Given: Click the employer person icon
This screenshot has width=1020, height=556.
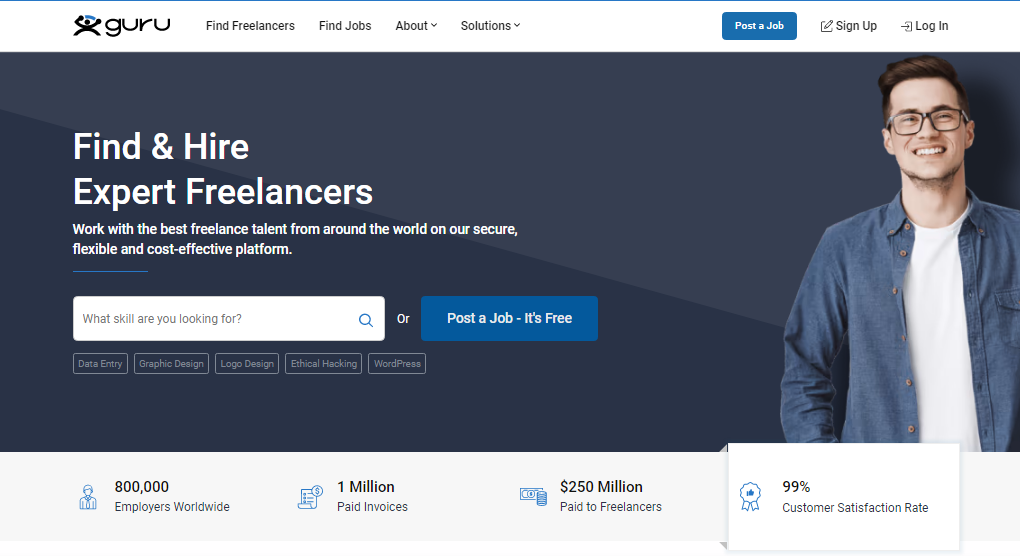Looking at the screenshot, I should click(88, 497).
